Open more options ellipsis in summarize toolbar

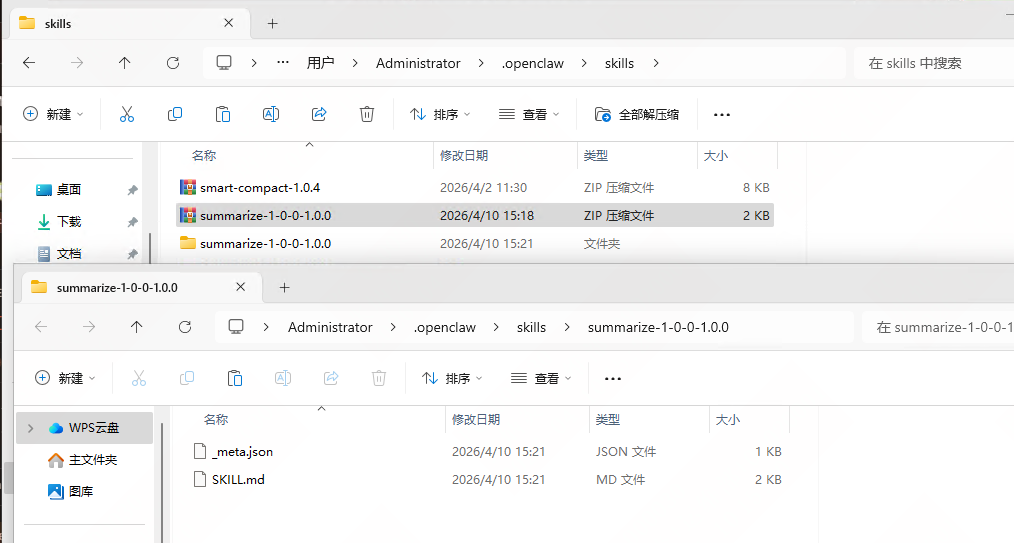pos(612,378)
